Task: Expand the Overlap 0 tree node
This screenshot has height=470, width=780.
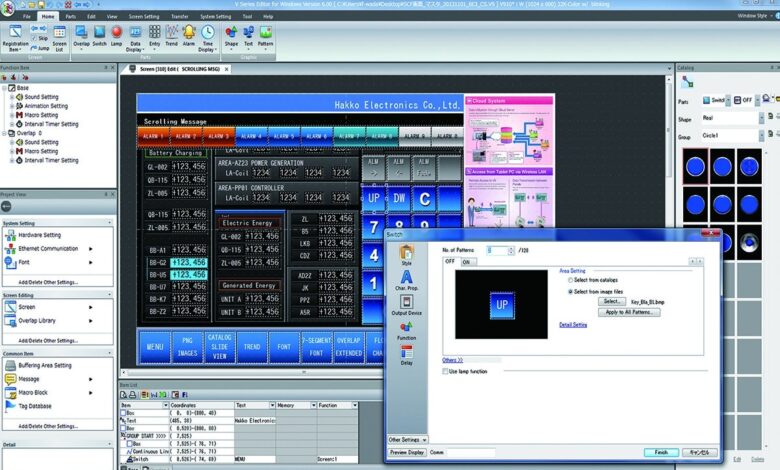Action: pyautogui.click(x=4, y=133)
